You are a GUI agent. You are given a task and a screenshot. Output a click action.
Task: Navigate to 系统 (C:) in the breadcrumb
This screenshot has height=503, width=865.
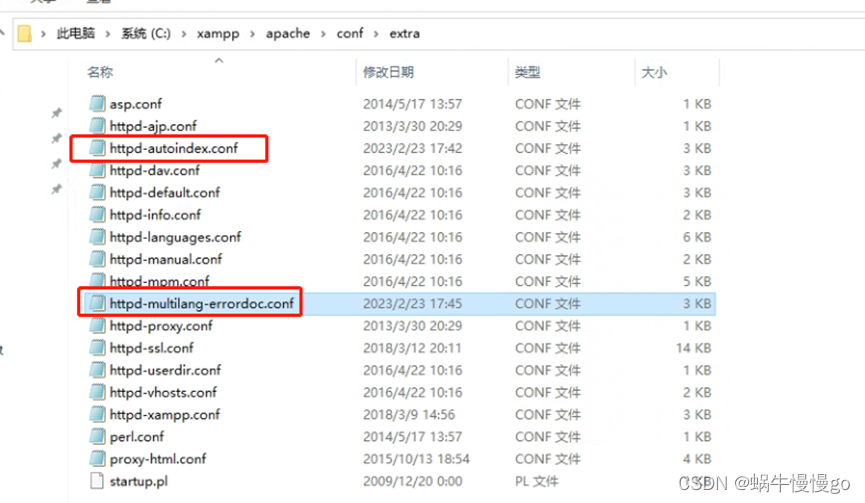point(146,34)
